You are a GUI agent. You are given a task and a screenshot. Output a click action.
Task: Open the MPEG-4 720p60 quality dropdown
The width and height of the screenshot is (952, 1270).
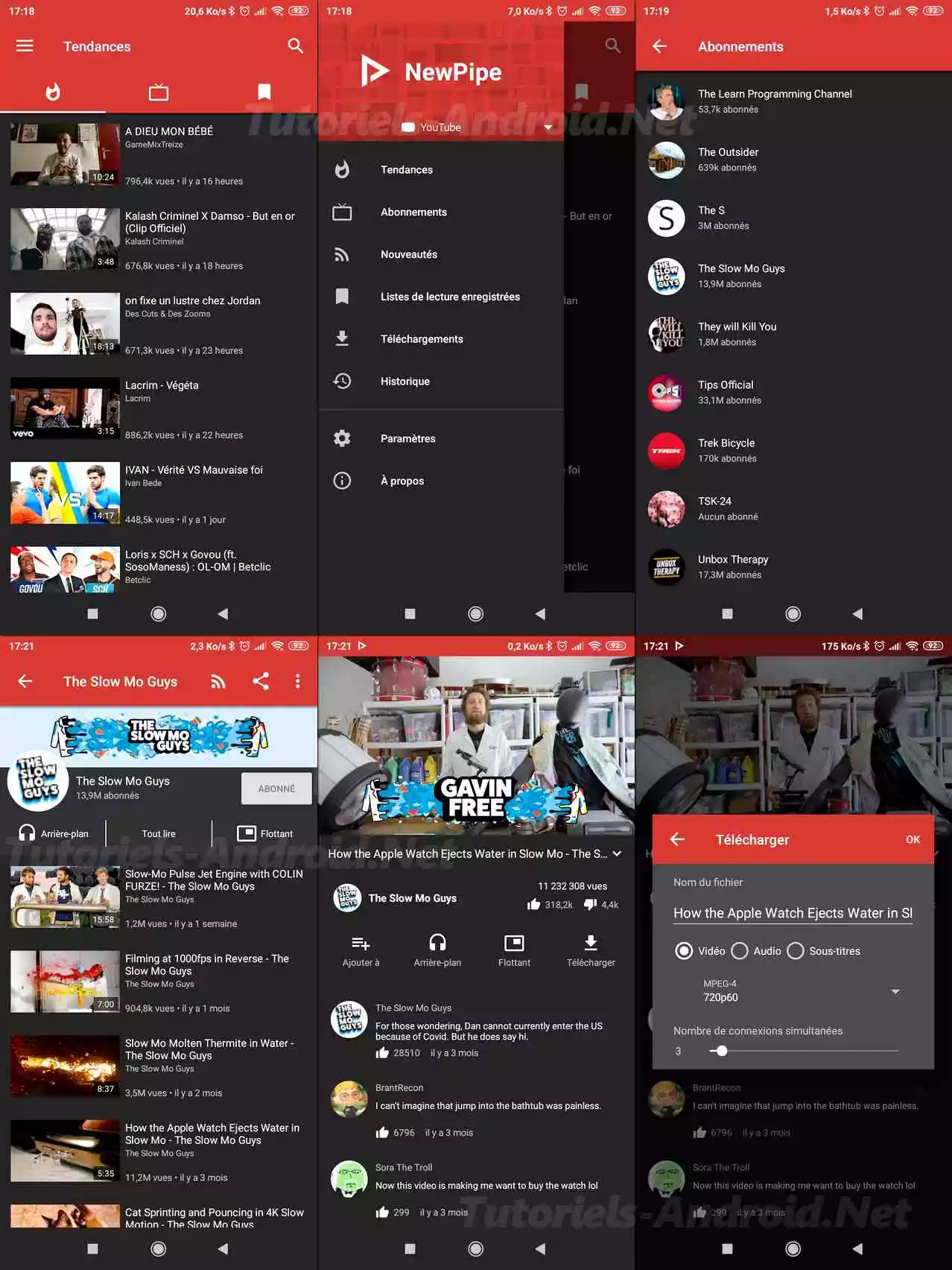click(801, 991)
